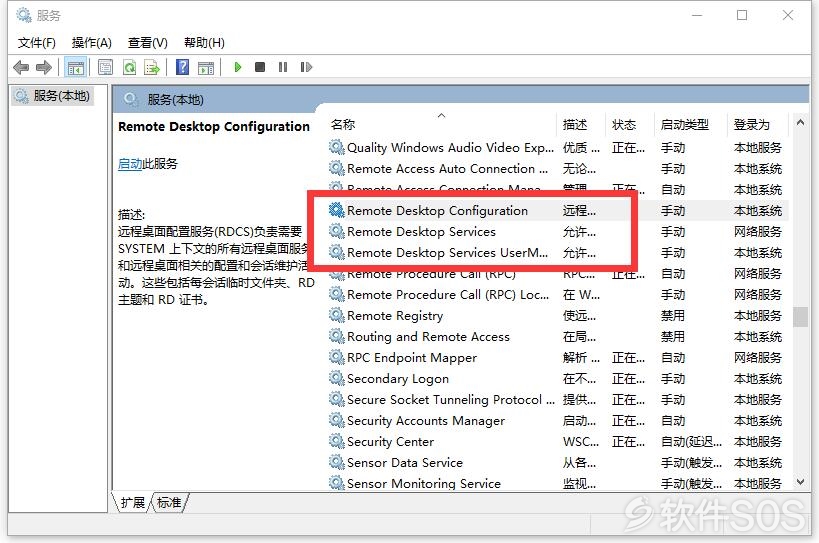Toggle the Show/Hide Console Tree icon
The width and height of the screenshot is (819, 543).
coord(75,67)
